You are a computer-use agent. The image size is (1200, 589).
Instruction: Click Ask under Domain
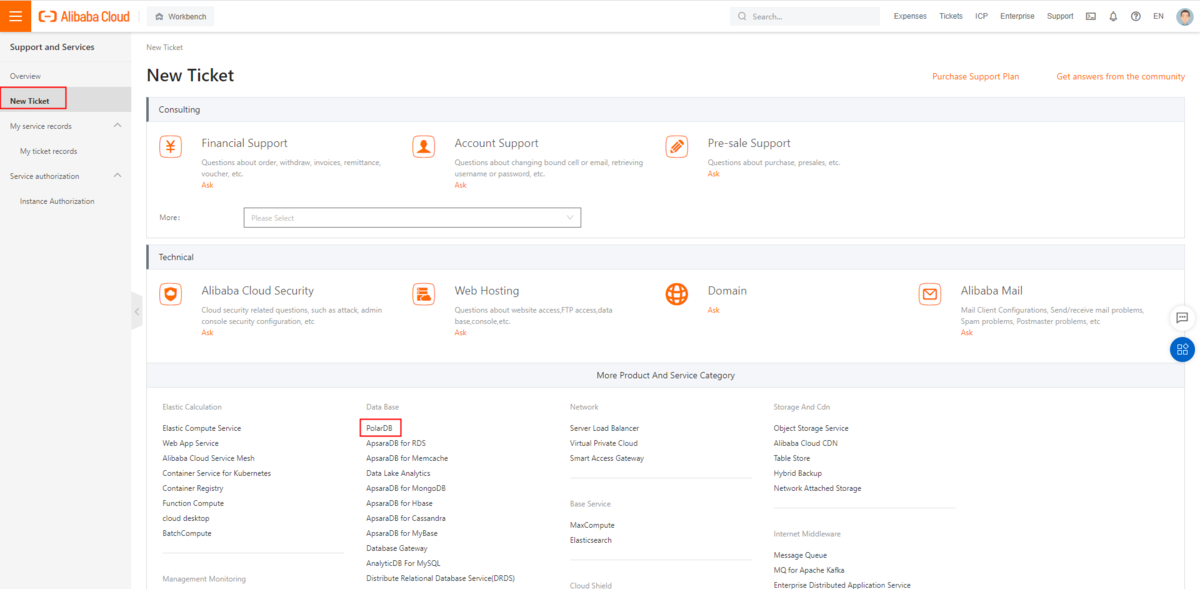713,310
